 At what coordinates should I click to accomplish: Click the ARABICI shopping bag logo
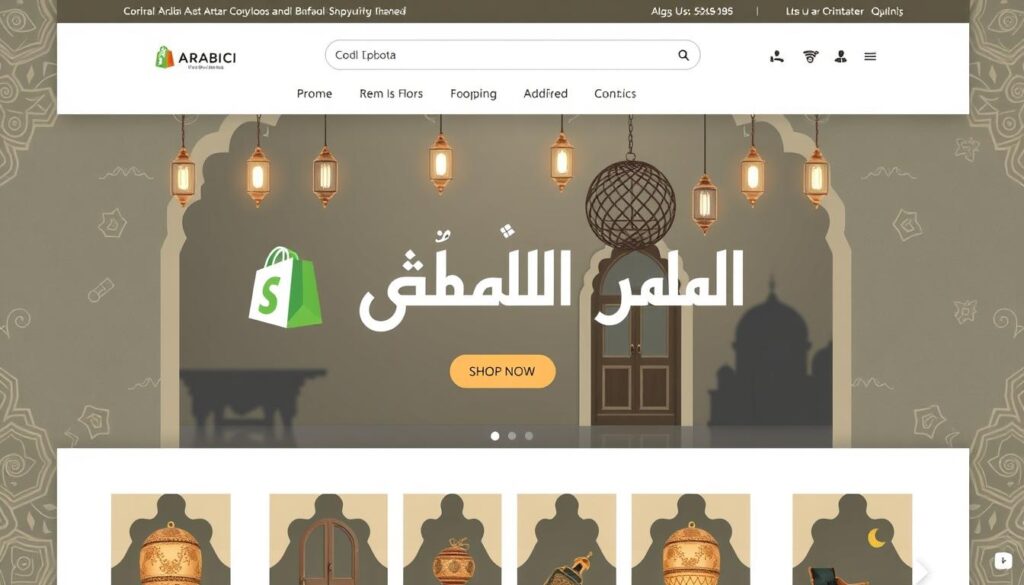click(x=195, y=57)
